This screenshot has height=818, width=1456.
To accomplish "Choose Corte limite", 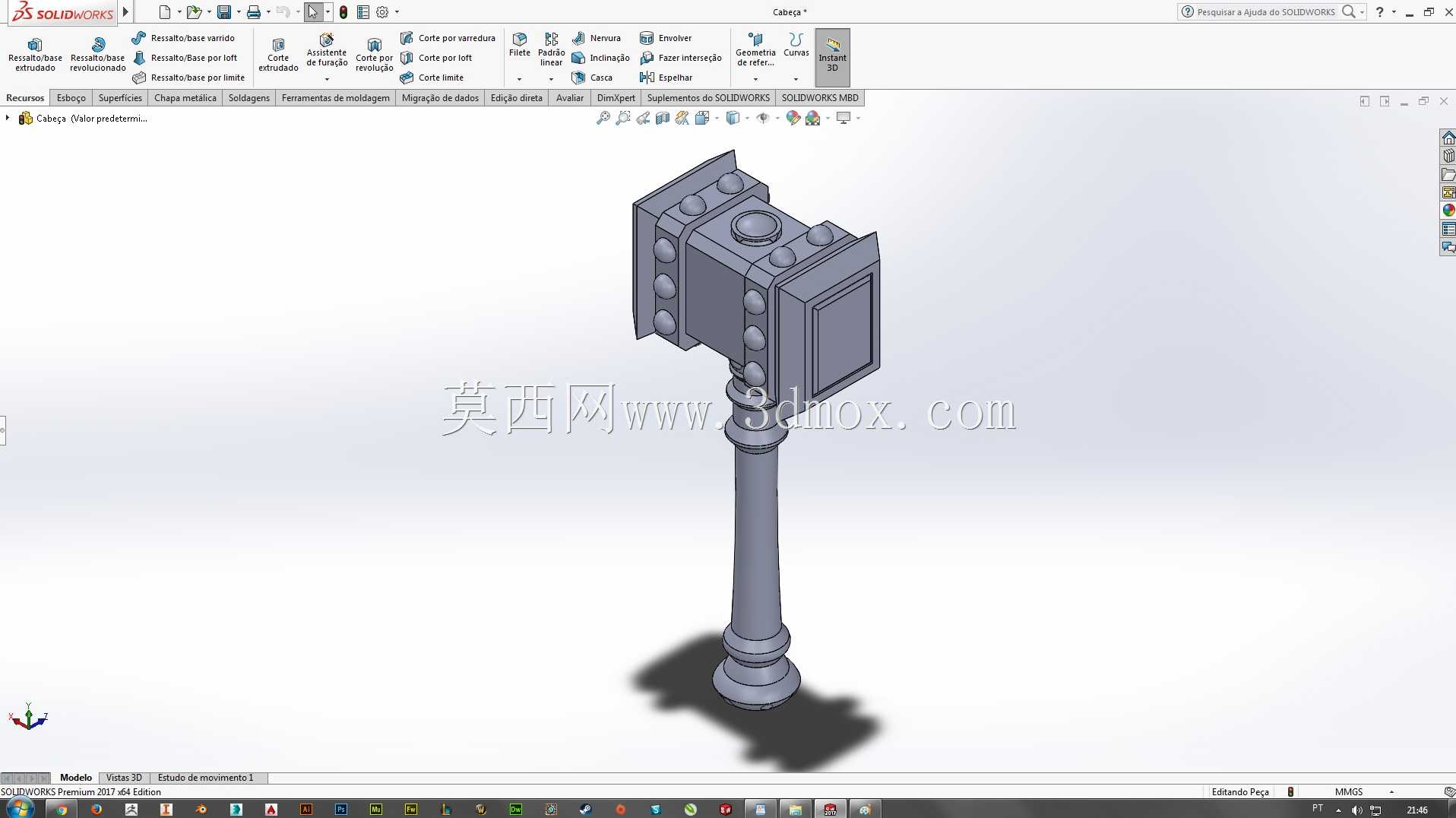I will click(432, 78).
